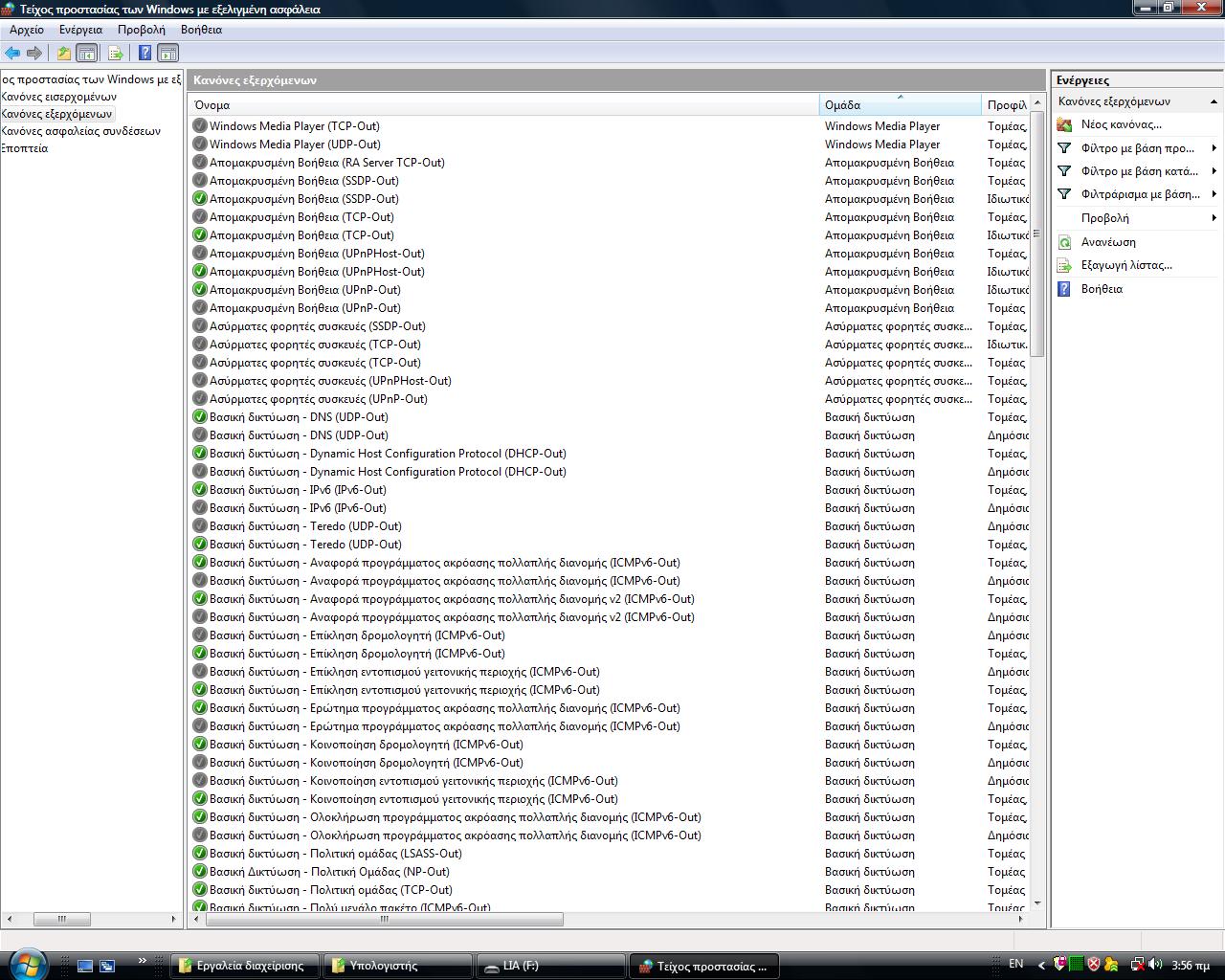Viewport: 1225px width, 980px height.
Task: Click the Νέος κανόνας... action link
Action: [x=1121, y=124]
